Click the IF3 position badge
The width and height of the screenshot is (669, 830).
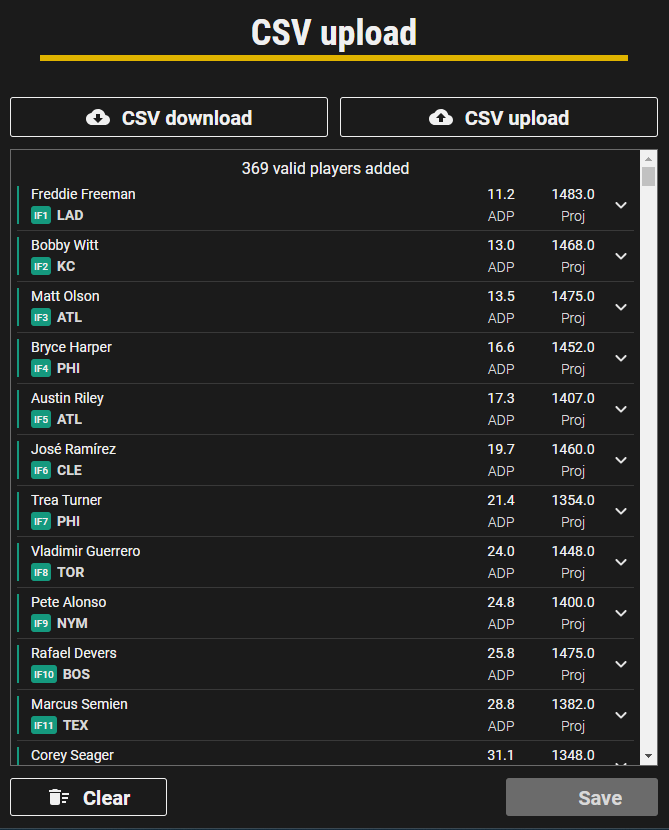click(41, 318)
